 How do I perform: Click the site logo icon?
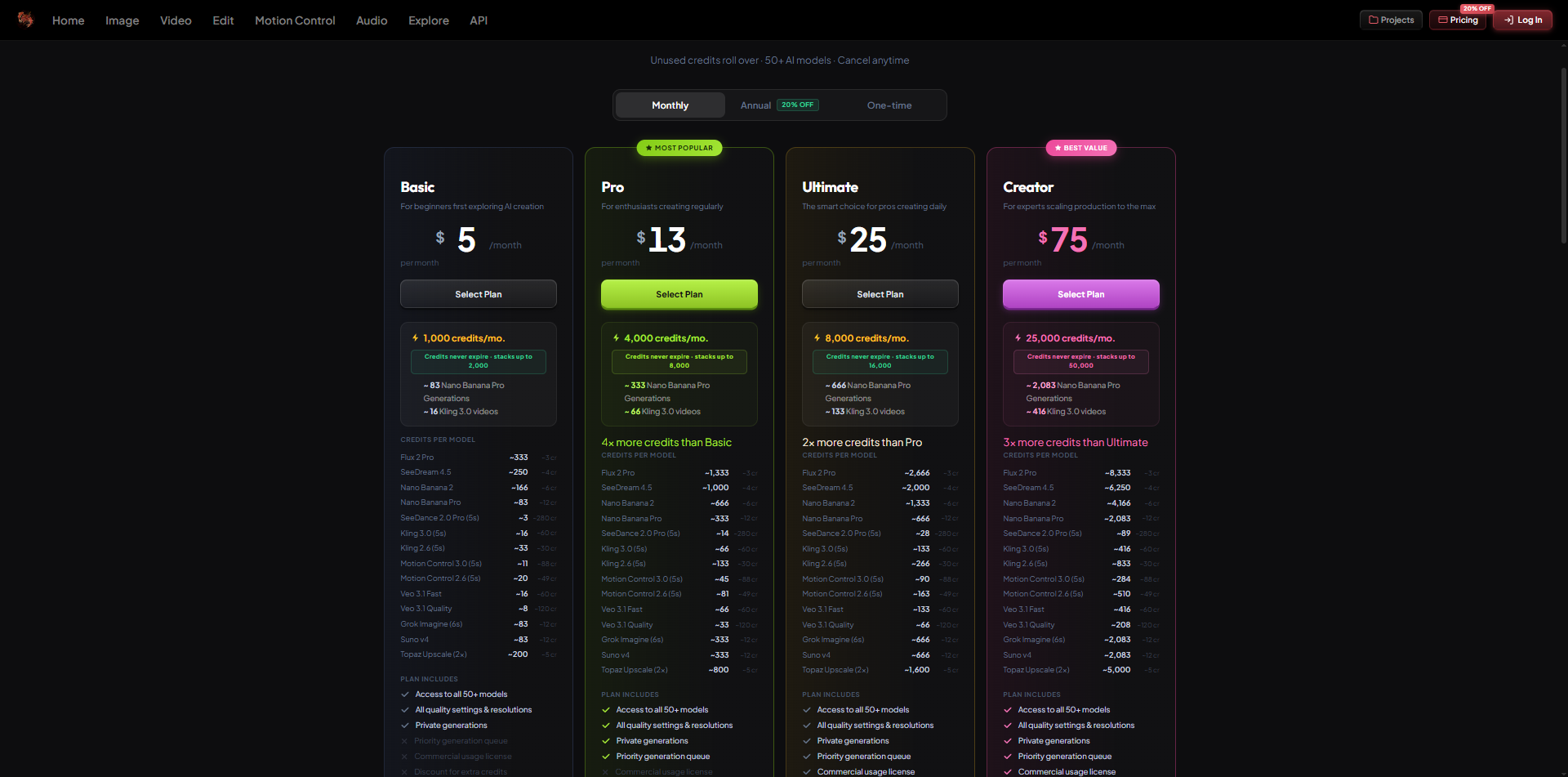[x=26, y=20]
